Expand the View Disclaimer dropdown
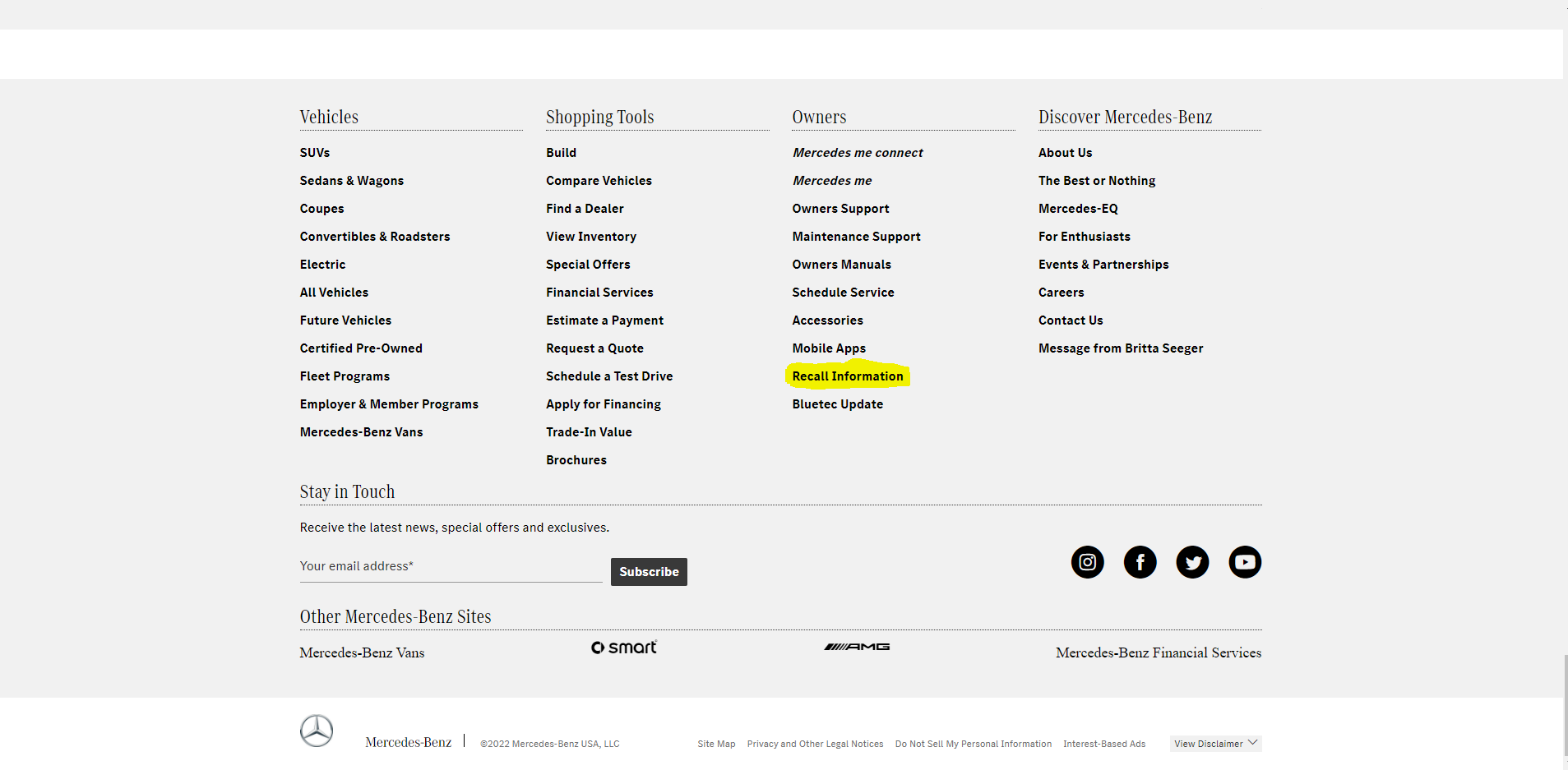This screenshot has width=1568, height=770. pos(1215,744)
